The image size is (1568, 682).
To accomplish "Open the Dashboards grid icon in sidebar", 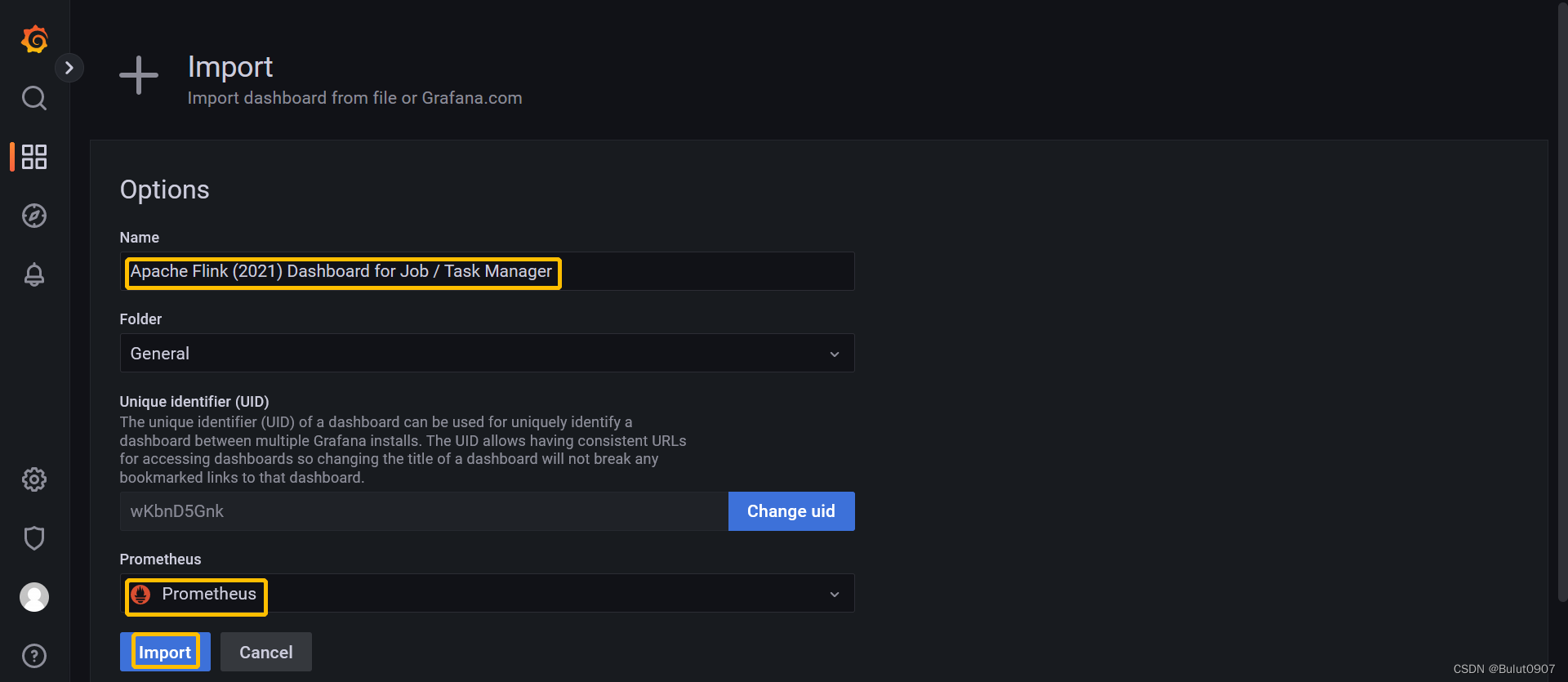I will tap(34, 157).
